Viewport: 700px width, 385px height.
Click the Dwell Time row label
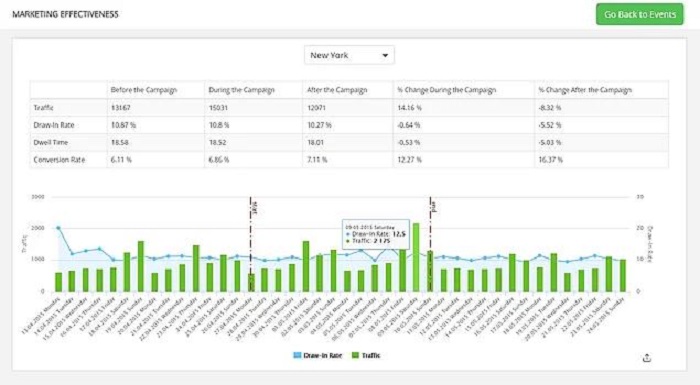tap(50, 142)
